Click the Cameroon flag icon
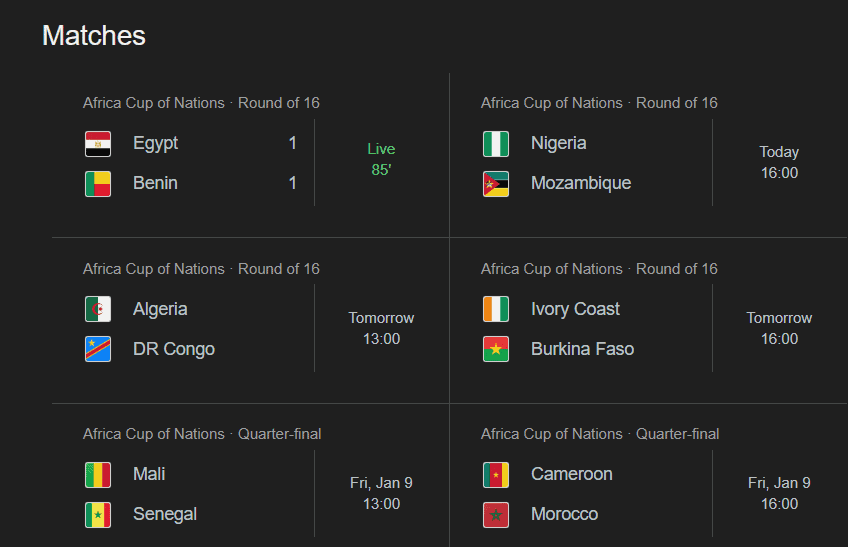 pyautogui.click(x=495, y=475)
